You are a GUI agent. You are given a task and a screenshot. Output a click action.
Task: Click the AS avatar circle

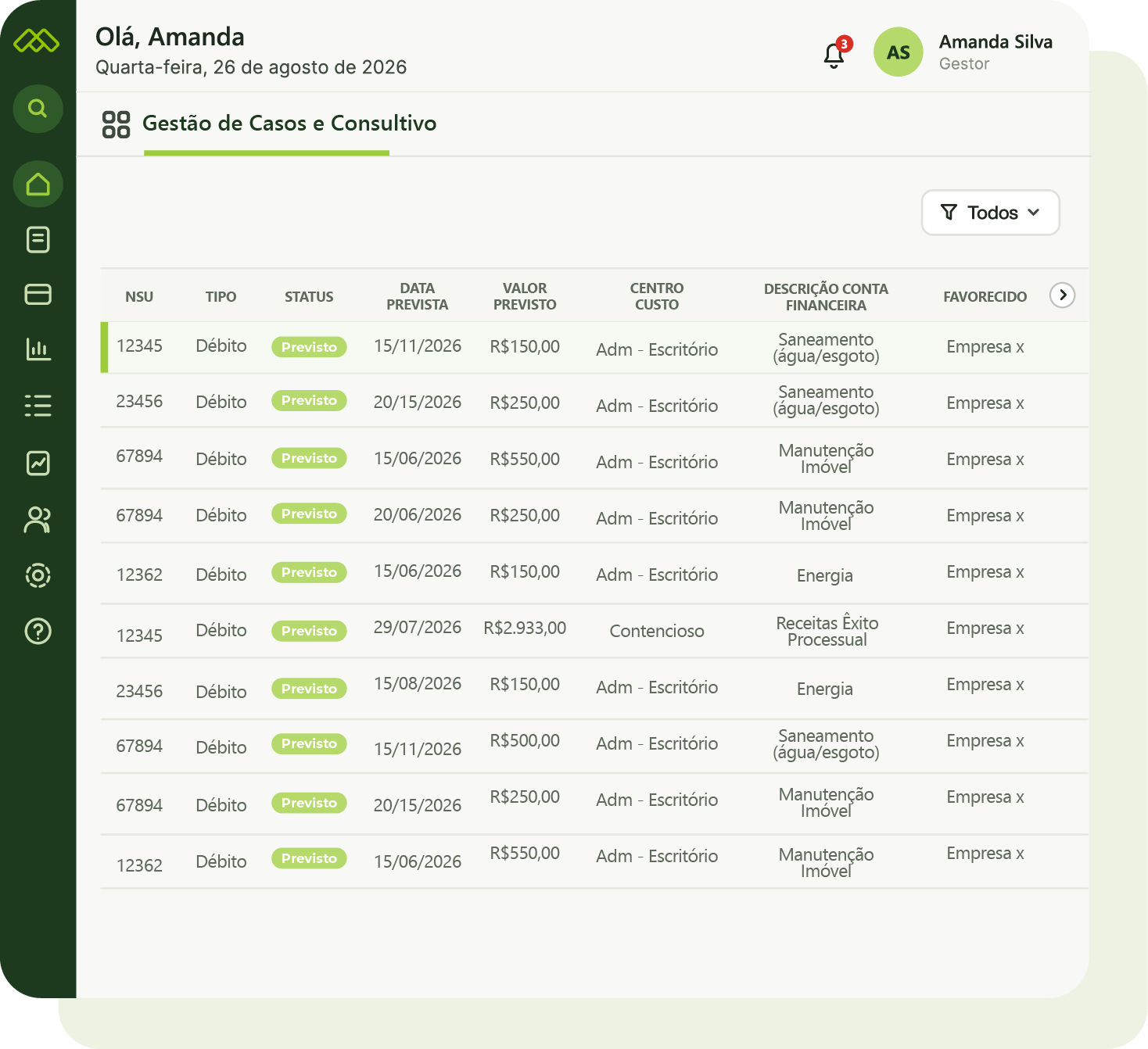(x=899, y=52)
